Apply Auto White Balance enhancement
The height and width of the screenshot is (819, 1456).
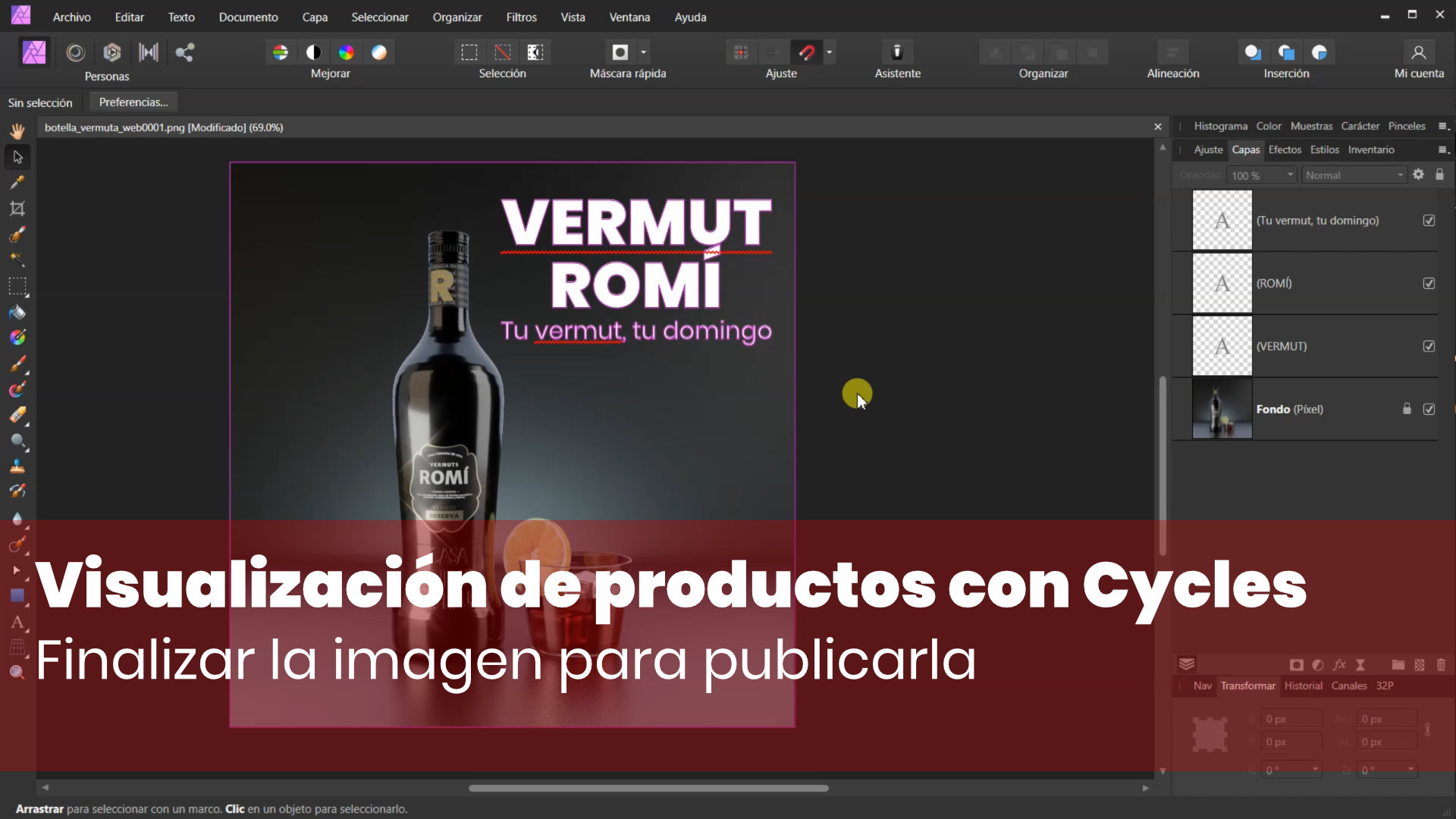[x=379, y=52]
